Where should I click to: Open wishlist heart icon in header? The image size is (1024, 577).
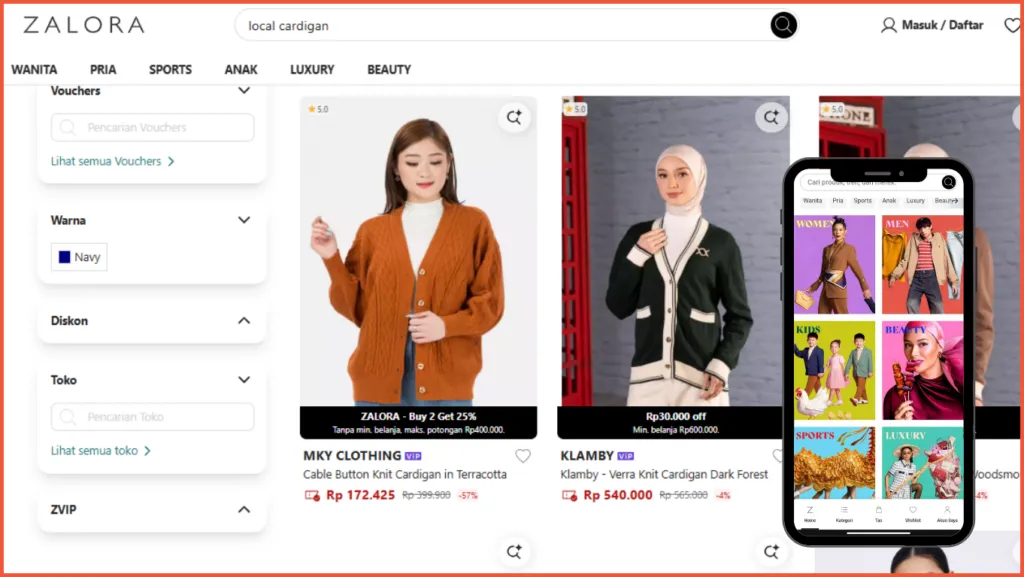pyautogui.click(x=1012, y=25)
